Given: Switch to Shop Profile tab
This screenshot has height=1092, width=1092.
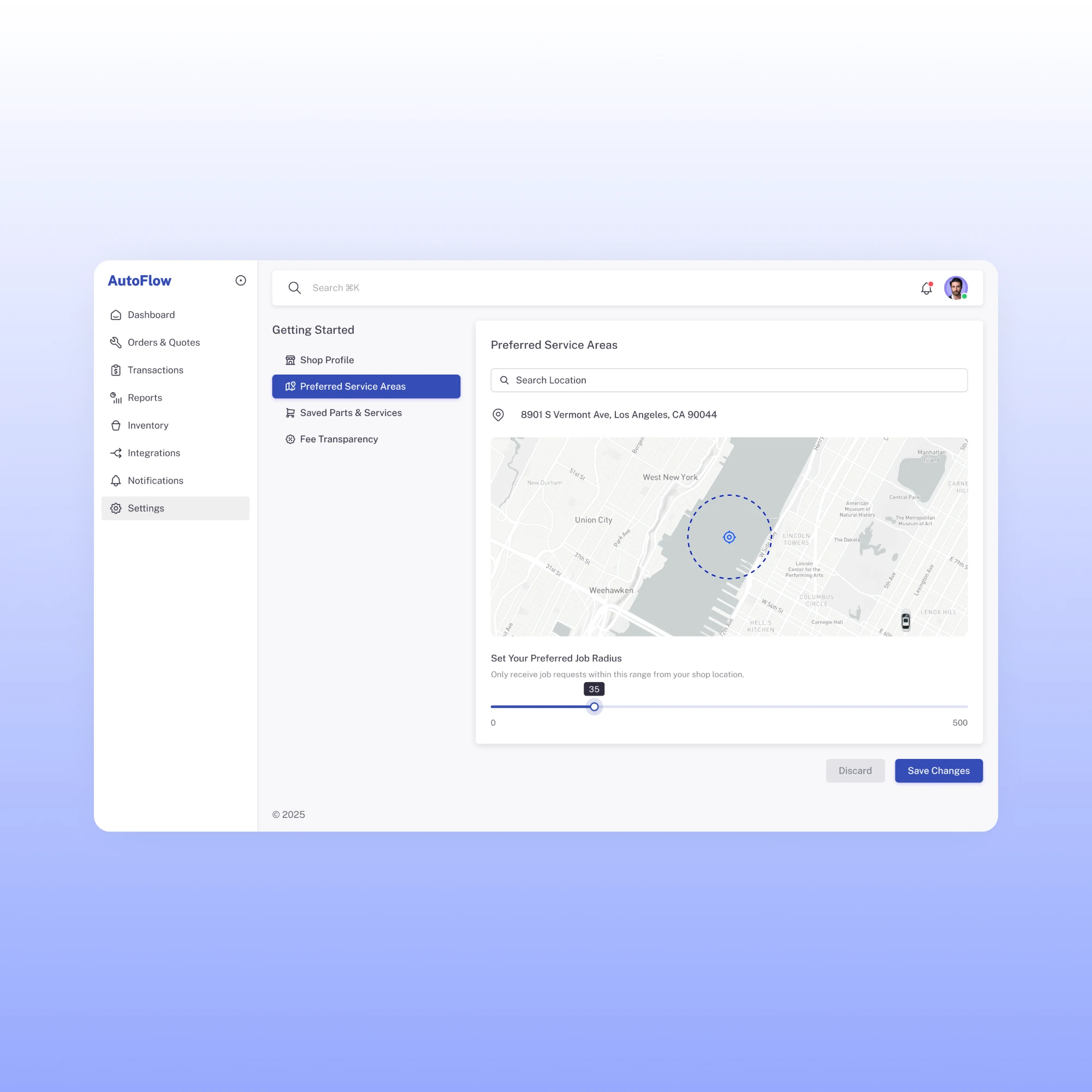Looking at the screenshot, I should [327, 360].
